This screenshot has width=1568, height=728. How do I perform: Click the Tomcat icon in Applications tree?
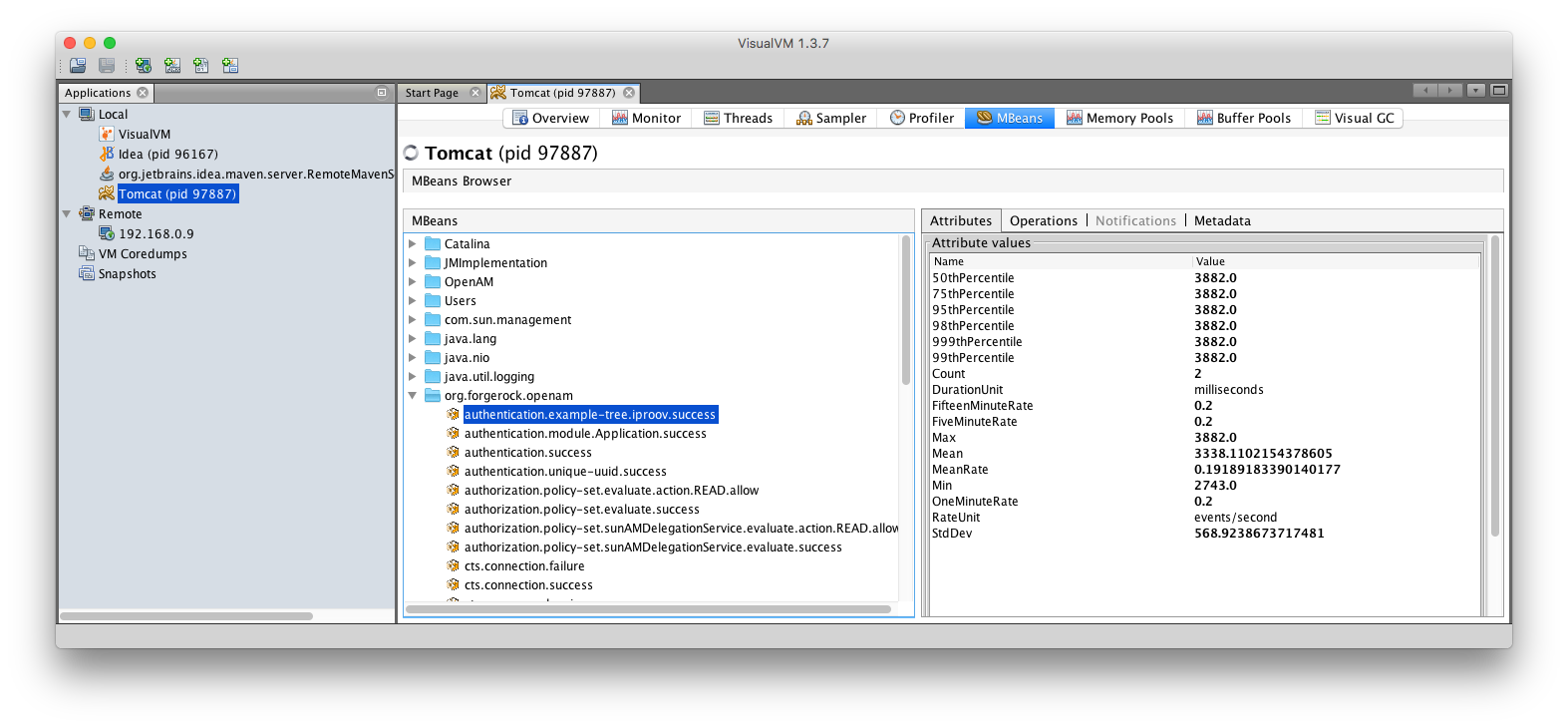tap(107, 193)
